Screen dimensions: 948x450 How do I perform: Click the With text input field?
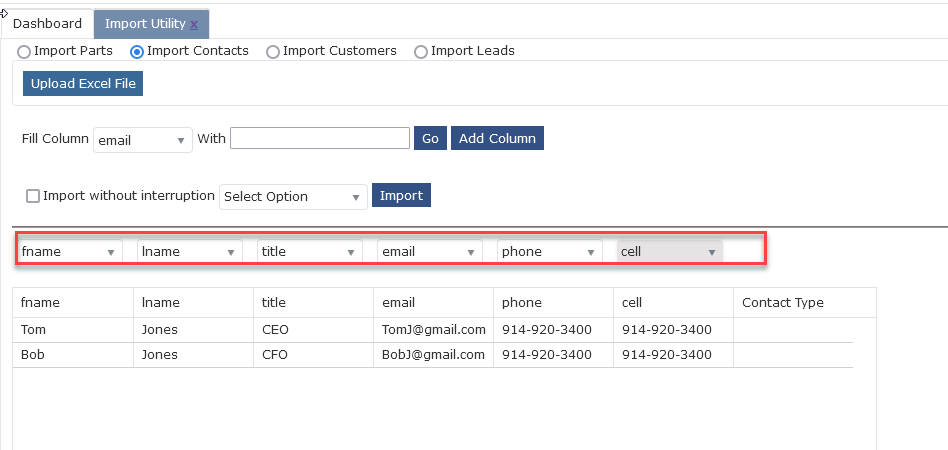point(320,138)
